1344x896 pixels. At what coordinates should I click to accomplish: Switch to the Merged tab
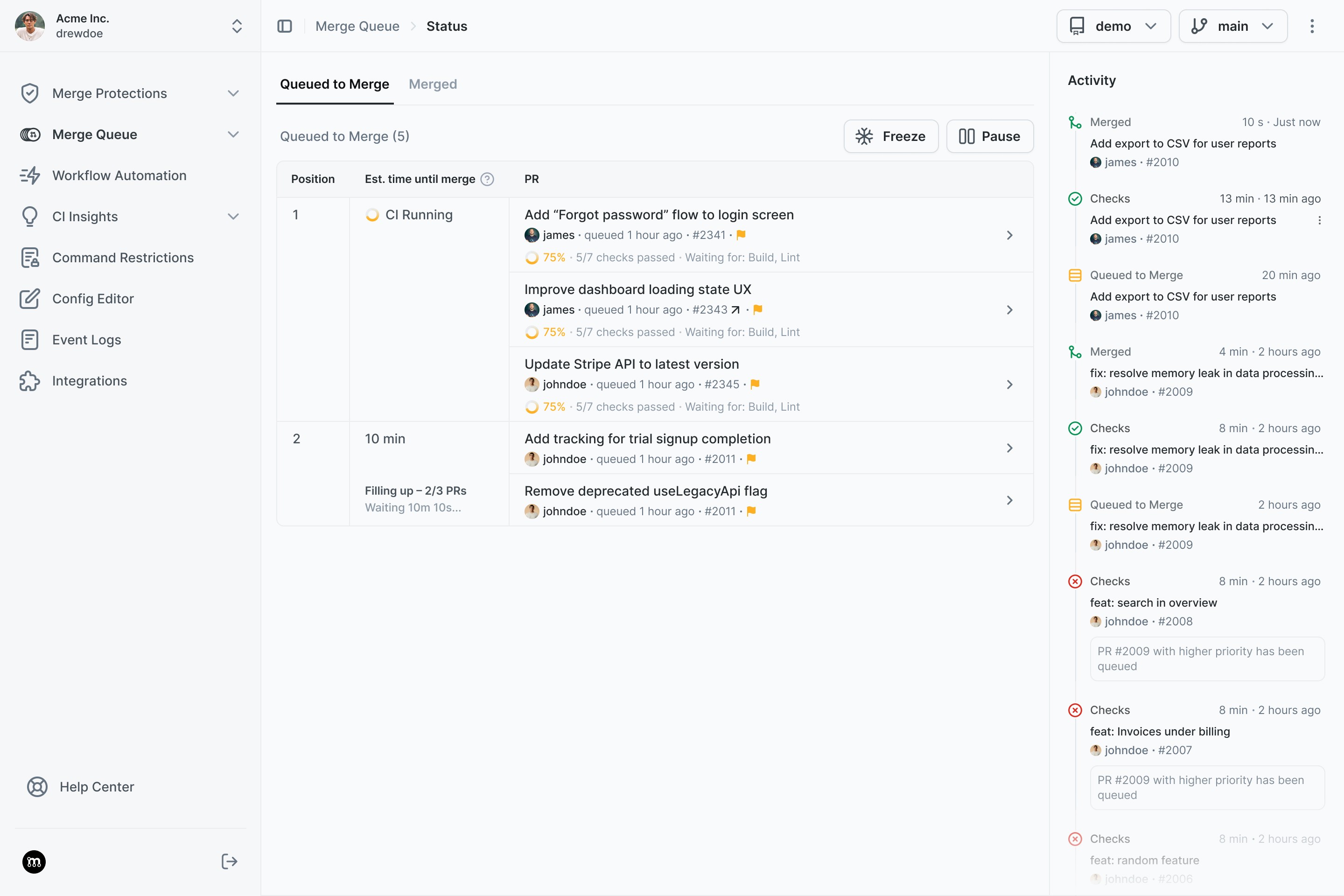click(433, 84)
